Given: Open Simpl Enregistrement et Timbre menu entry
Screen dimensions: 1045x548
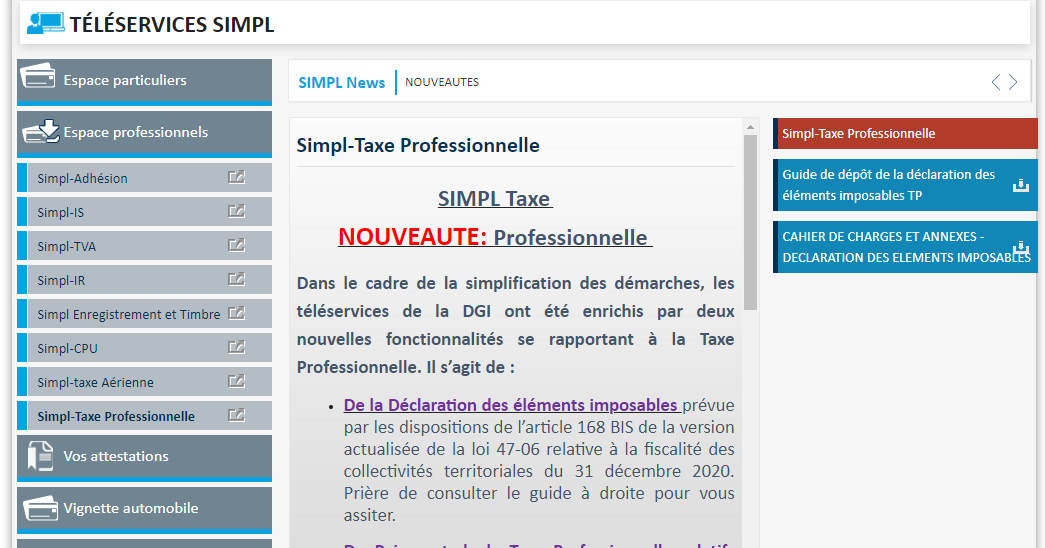Looking at the screenshot, I should pyautogui.click(x=128, y=314).
